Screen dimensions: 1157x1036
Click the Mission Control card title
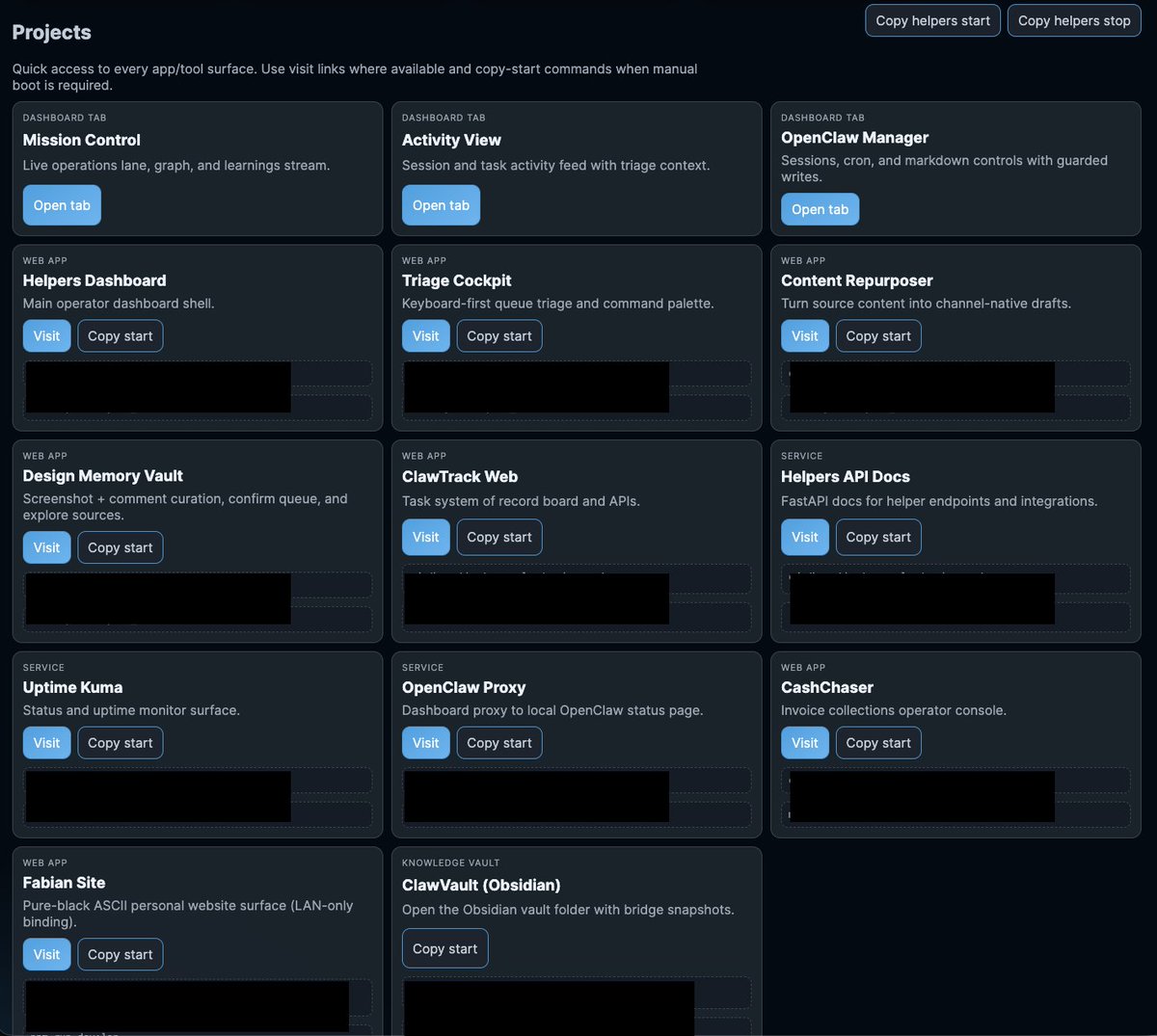[x=82, y=140]
